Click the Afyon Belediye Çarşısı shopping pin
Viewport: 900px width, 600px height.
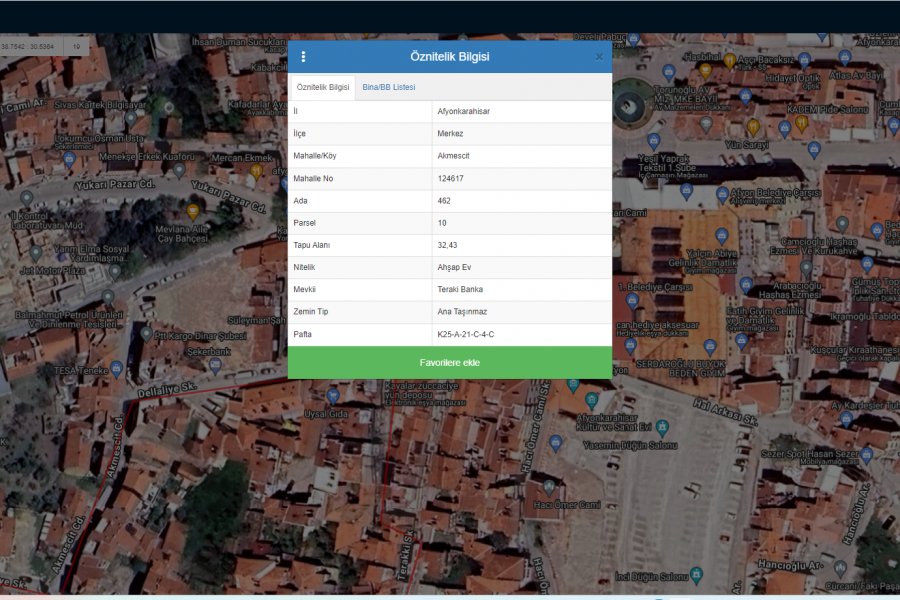[722, 194]
